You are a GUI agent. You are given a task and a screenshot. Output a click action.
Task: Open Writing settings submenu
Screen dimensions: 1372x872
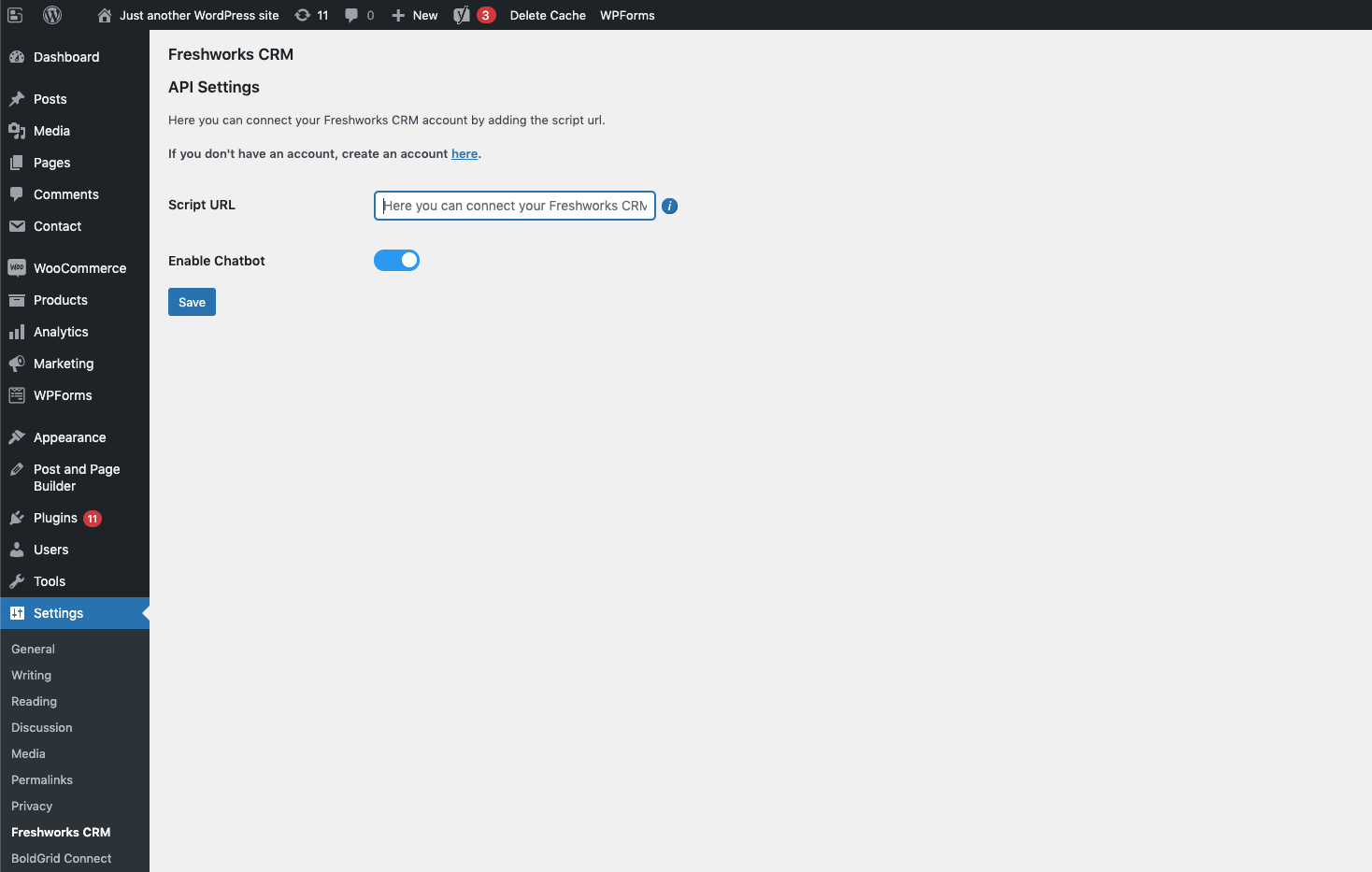coord(32,675)
